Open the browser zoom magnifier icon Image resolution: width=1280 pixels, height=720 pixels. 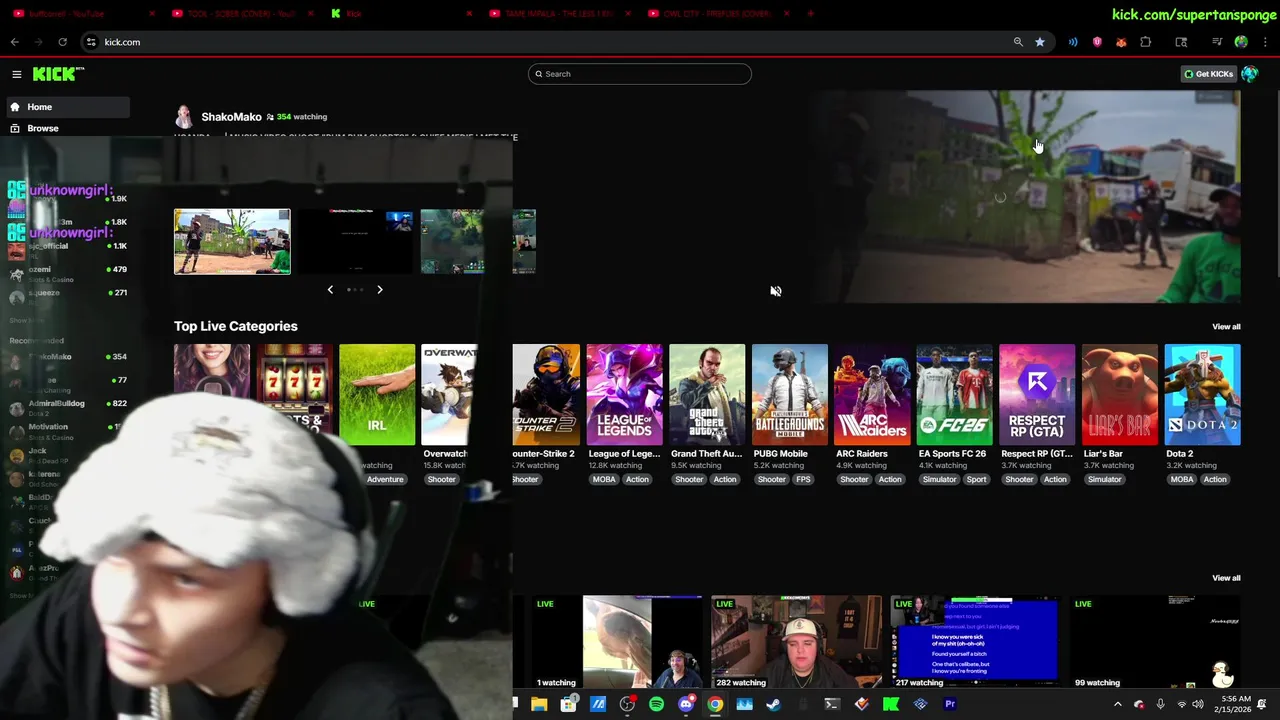[1018, 42]
